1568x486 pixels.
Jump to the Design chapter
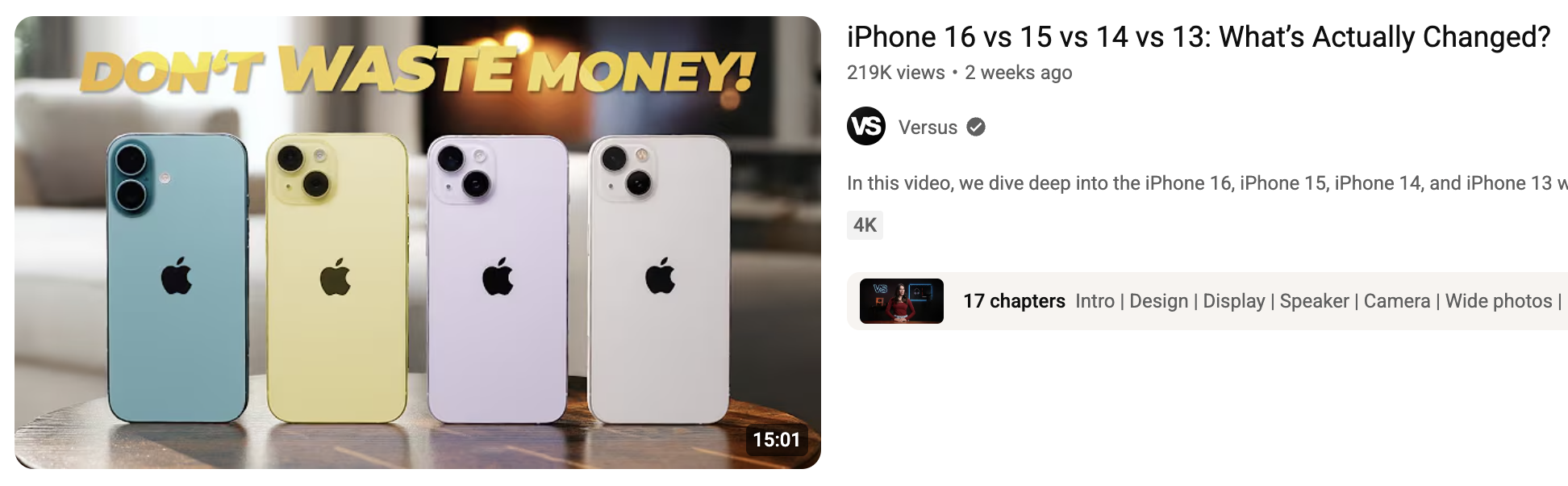pyautogui.click(x=1158, y=301)
